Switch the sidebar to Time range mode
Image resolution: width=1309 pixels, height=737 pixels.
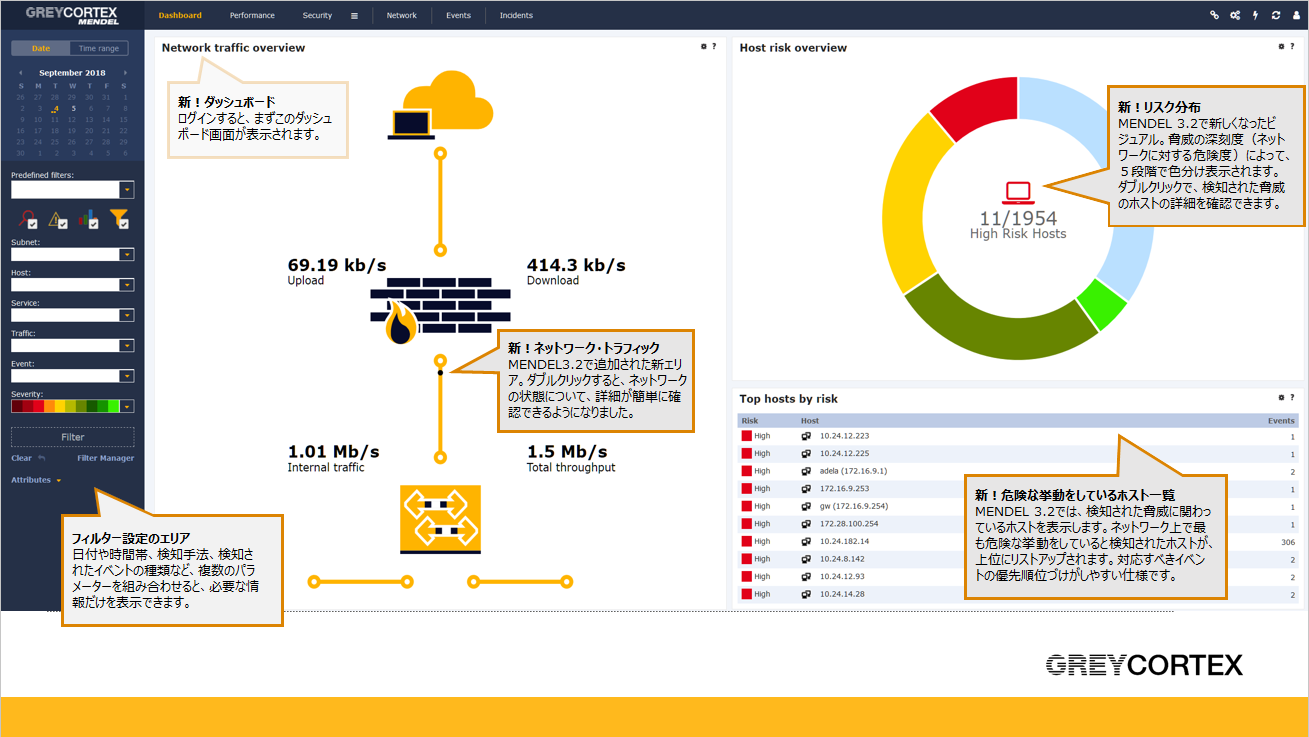[99, 48]
